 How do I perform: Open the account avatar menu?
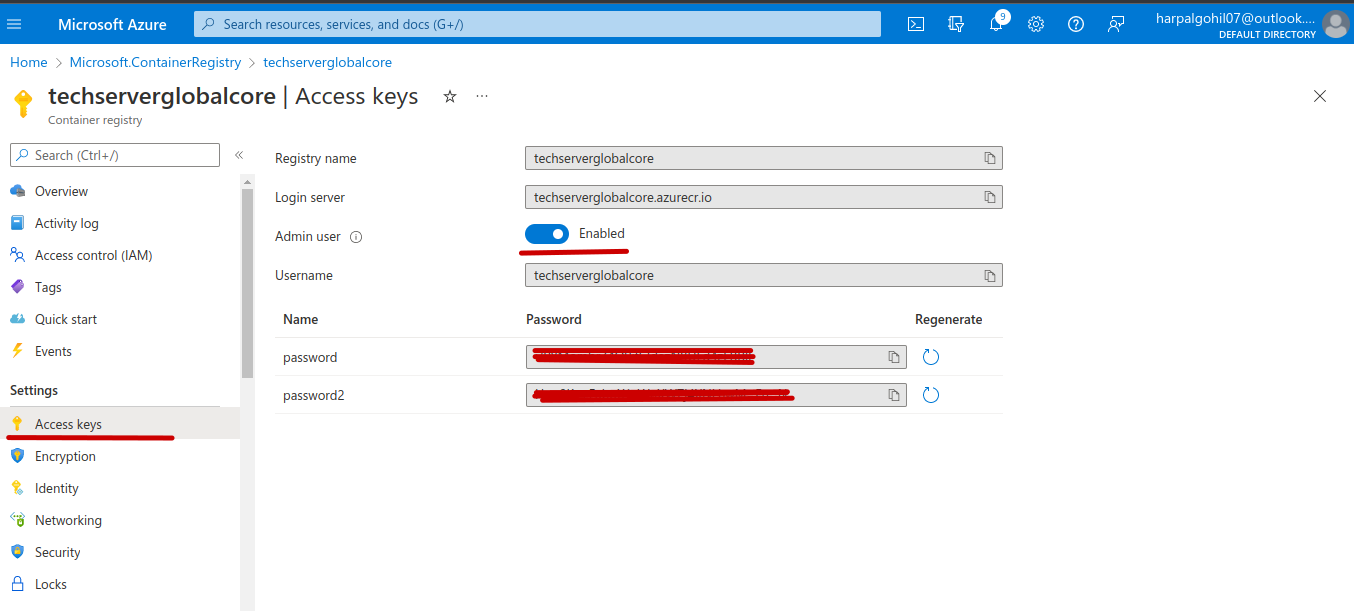tap(1335, 24)
